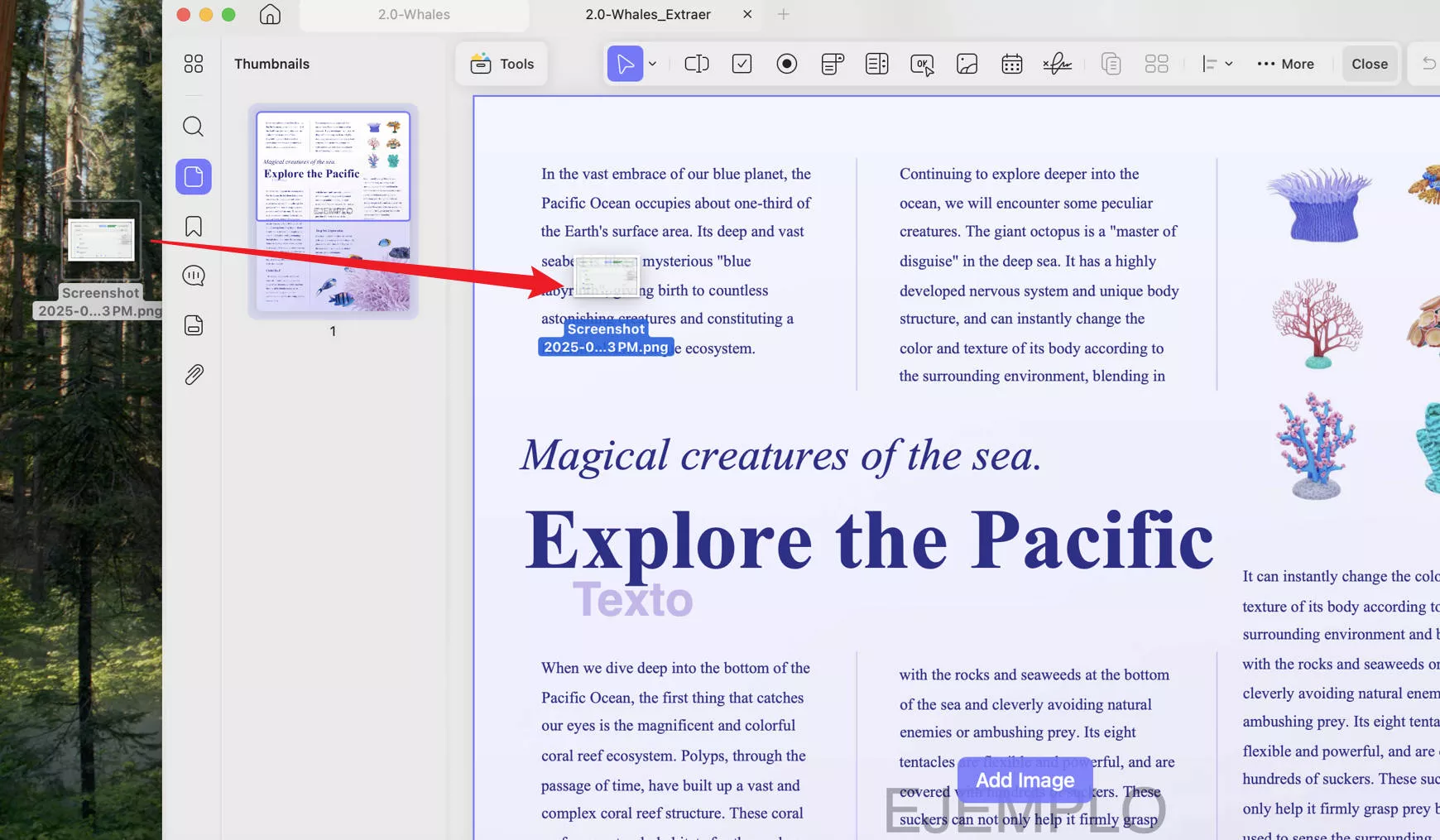
Task: Click the blue and pink coral image
Action: [x=1316, y=446]
